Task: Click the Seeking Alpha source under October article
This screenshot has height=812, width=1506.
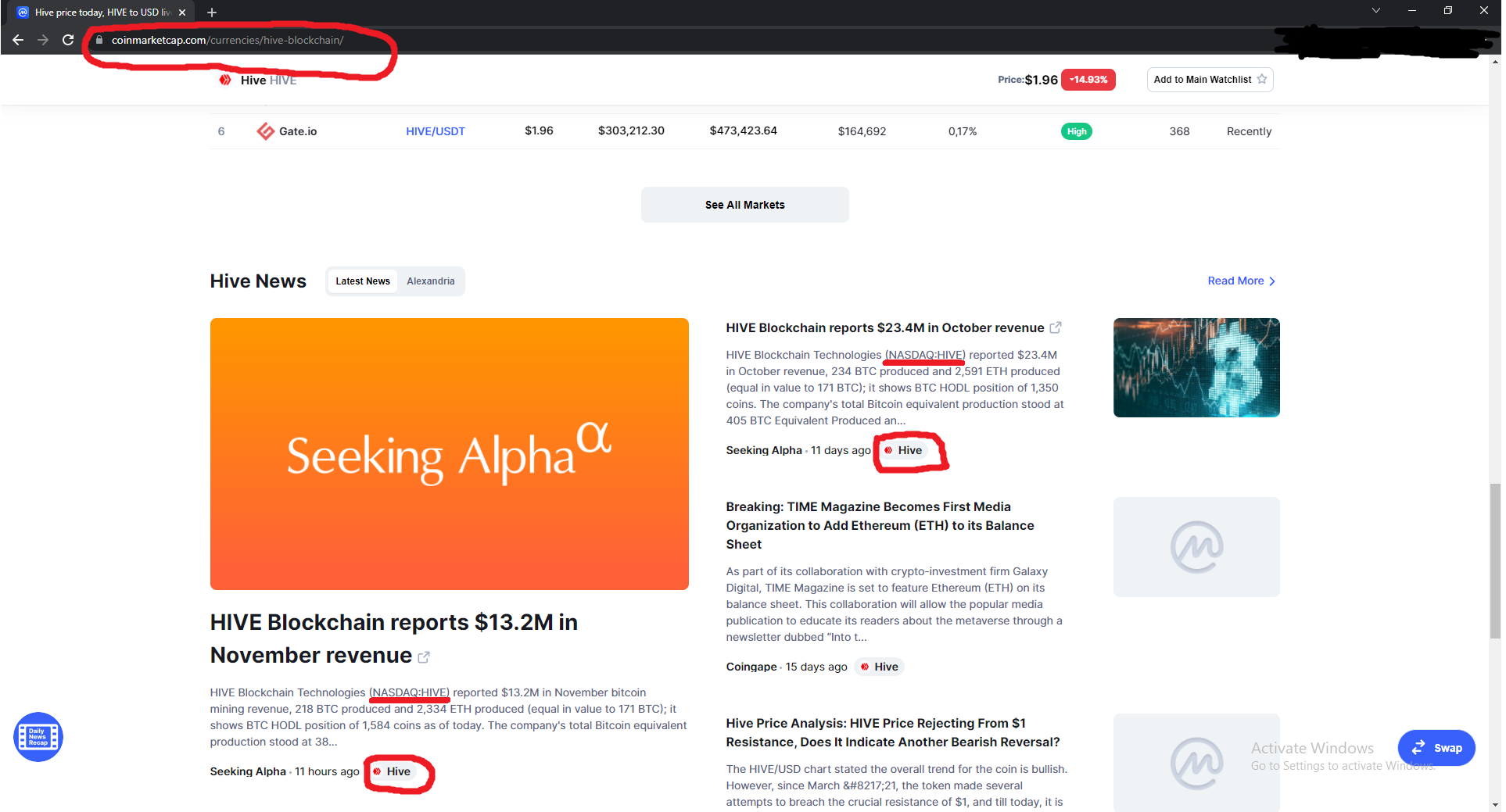Action: 764,450
